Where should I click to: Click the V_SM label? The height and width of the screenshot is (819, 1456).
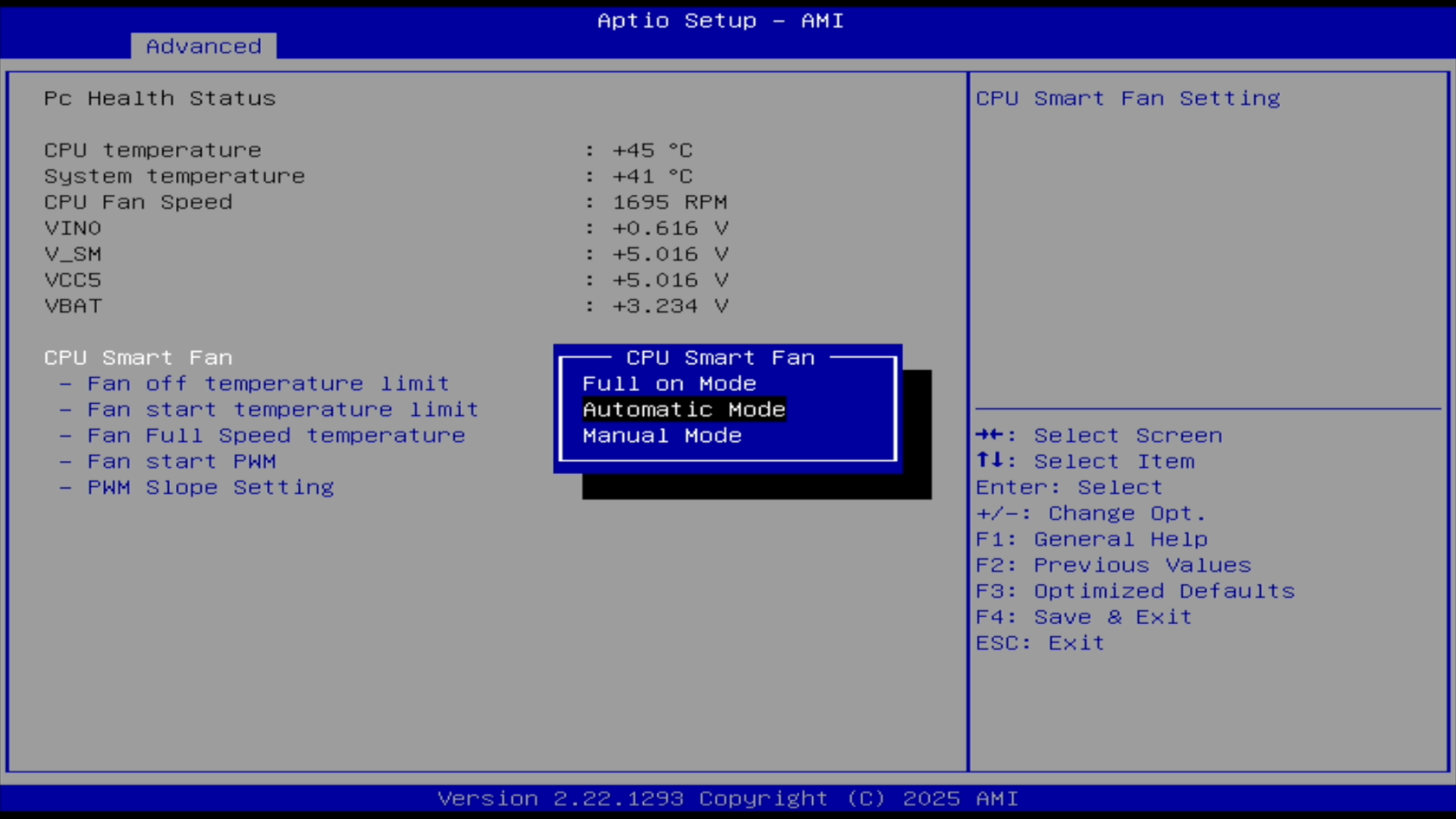pyautogui.click(x=73, y=254)
